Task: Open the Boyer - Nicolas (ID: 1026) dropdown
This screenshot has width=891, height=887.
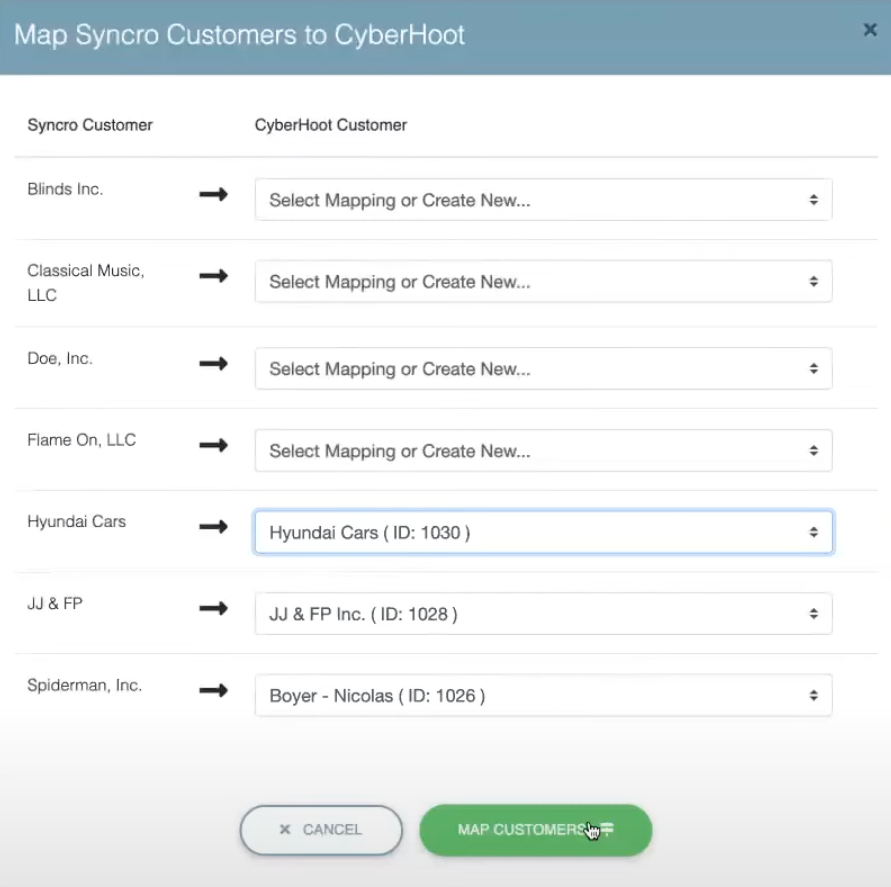Action: pyautogui.click(x=543, y=696)
